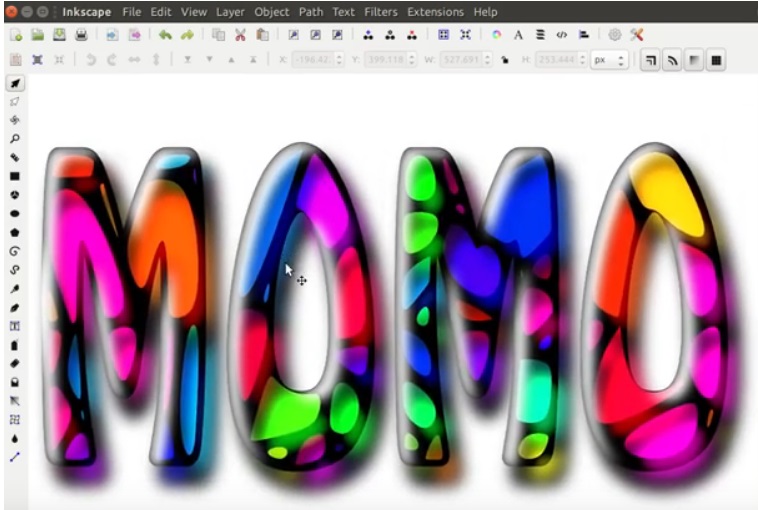Click the W width input field
Screen dimensions: 758x510
pyautogui.click(x=462, y=60)
